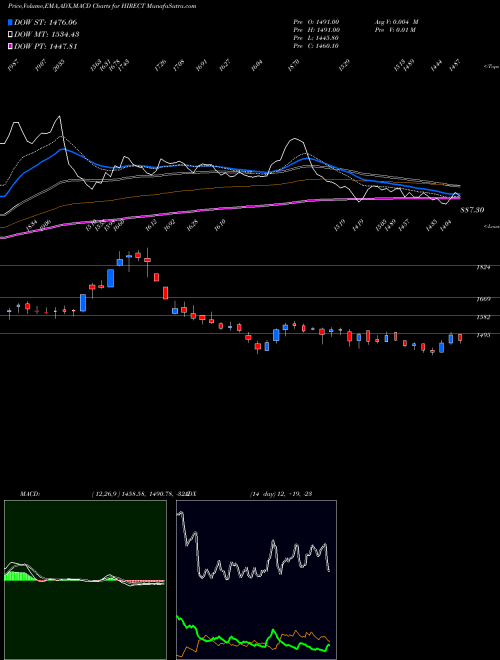The height and width of the screenshot is (660, 500).
Task: Click the 1610 low value label
Action: click(220, 225)
